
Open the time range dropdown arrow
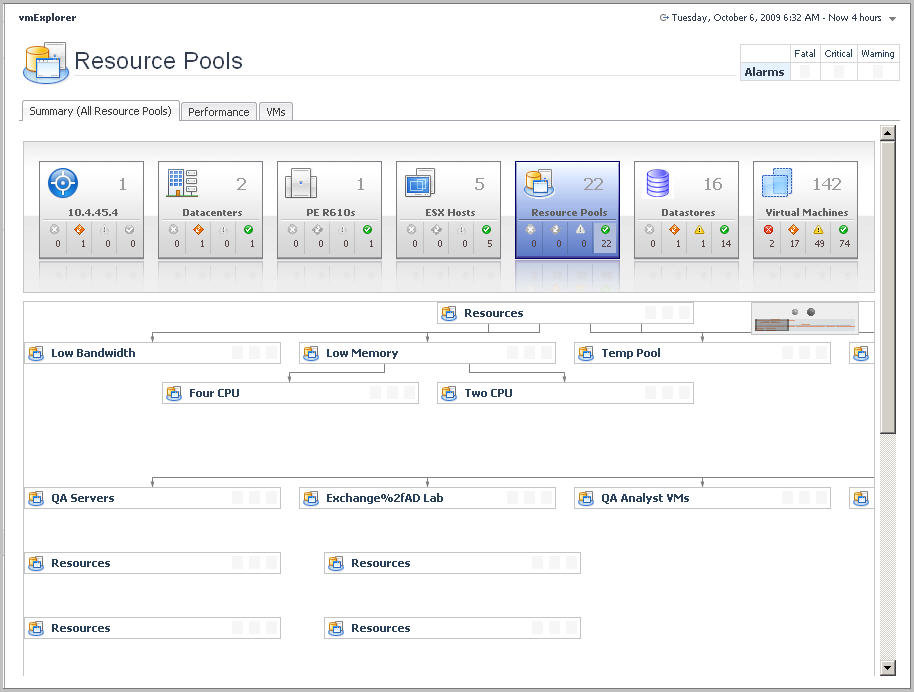892,18
